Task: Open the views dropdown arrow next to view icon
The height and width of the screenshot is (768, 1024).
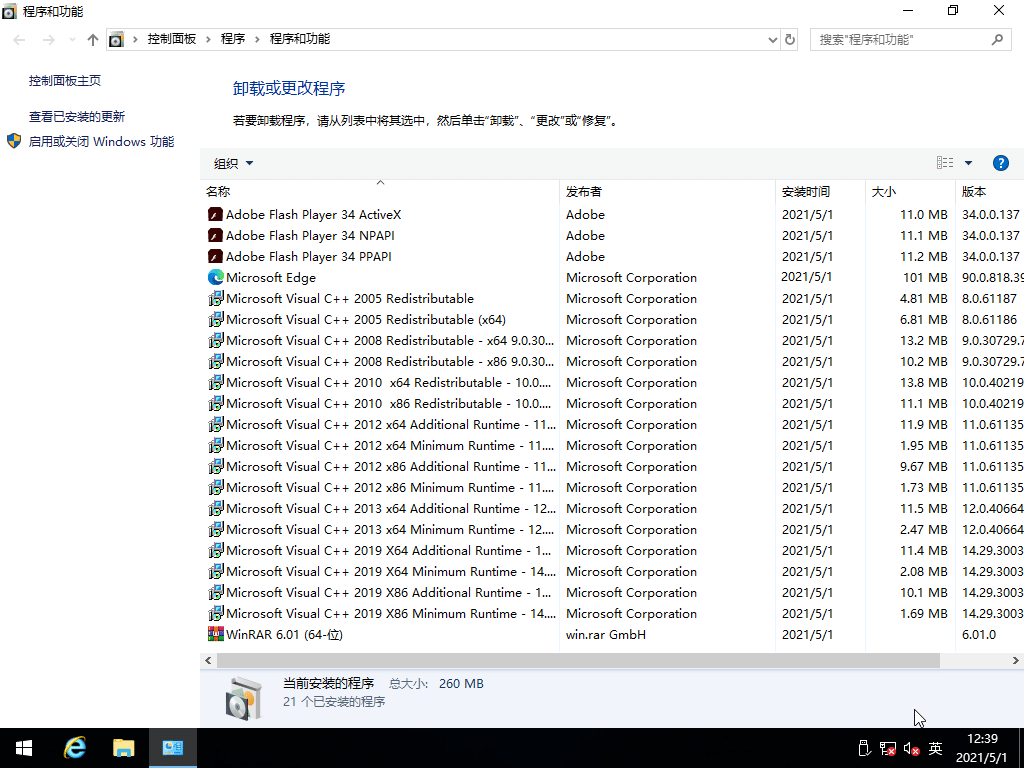Action: tap(966, 162)
